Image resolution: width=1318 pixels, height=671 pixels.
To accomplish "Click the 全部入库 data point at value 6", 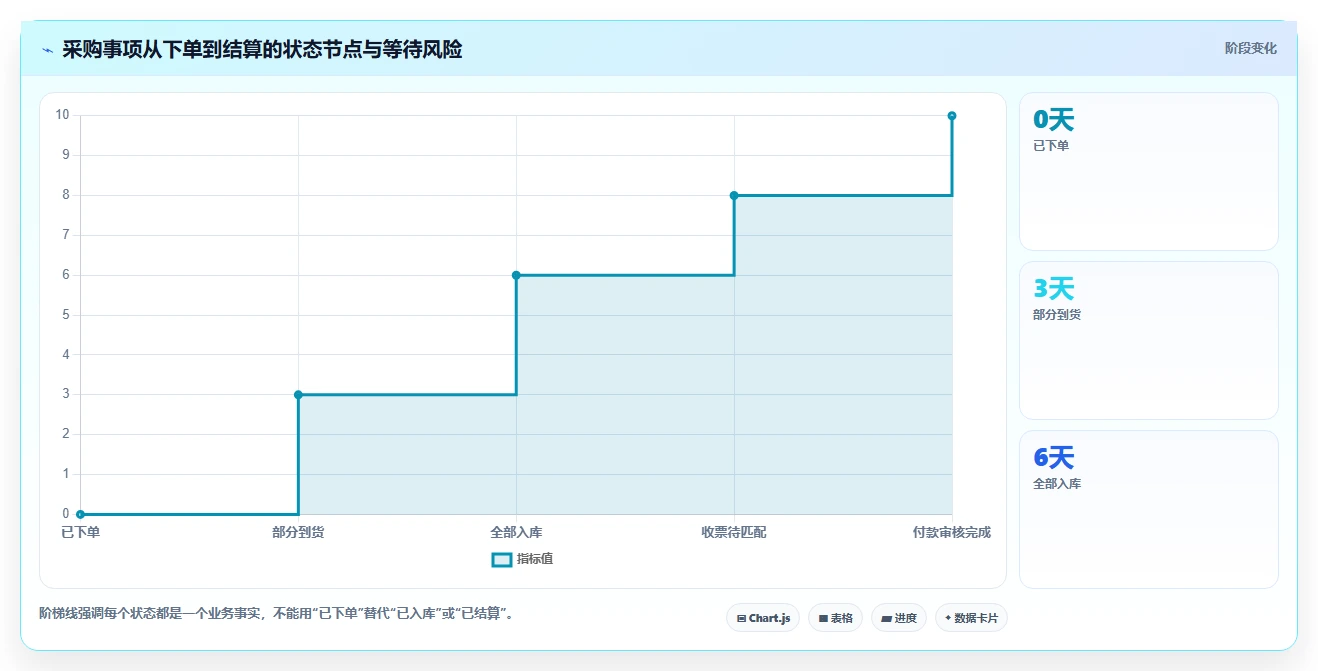I will (516, 275).
